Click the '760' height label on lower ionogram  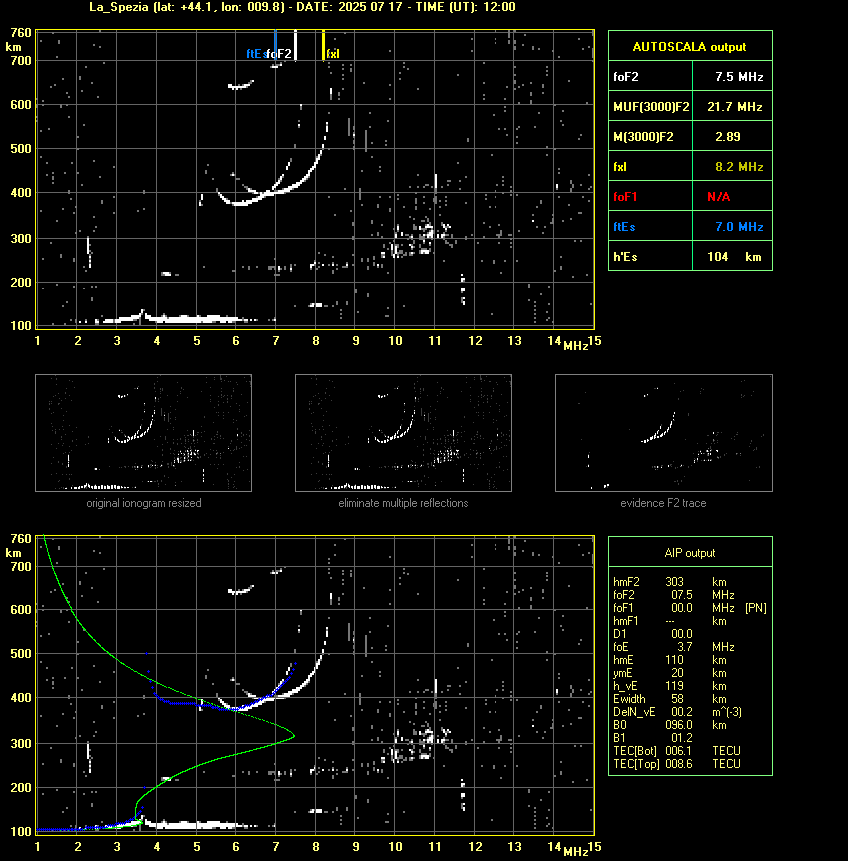coord(21,539)
